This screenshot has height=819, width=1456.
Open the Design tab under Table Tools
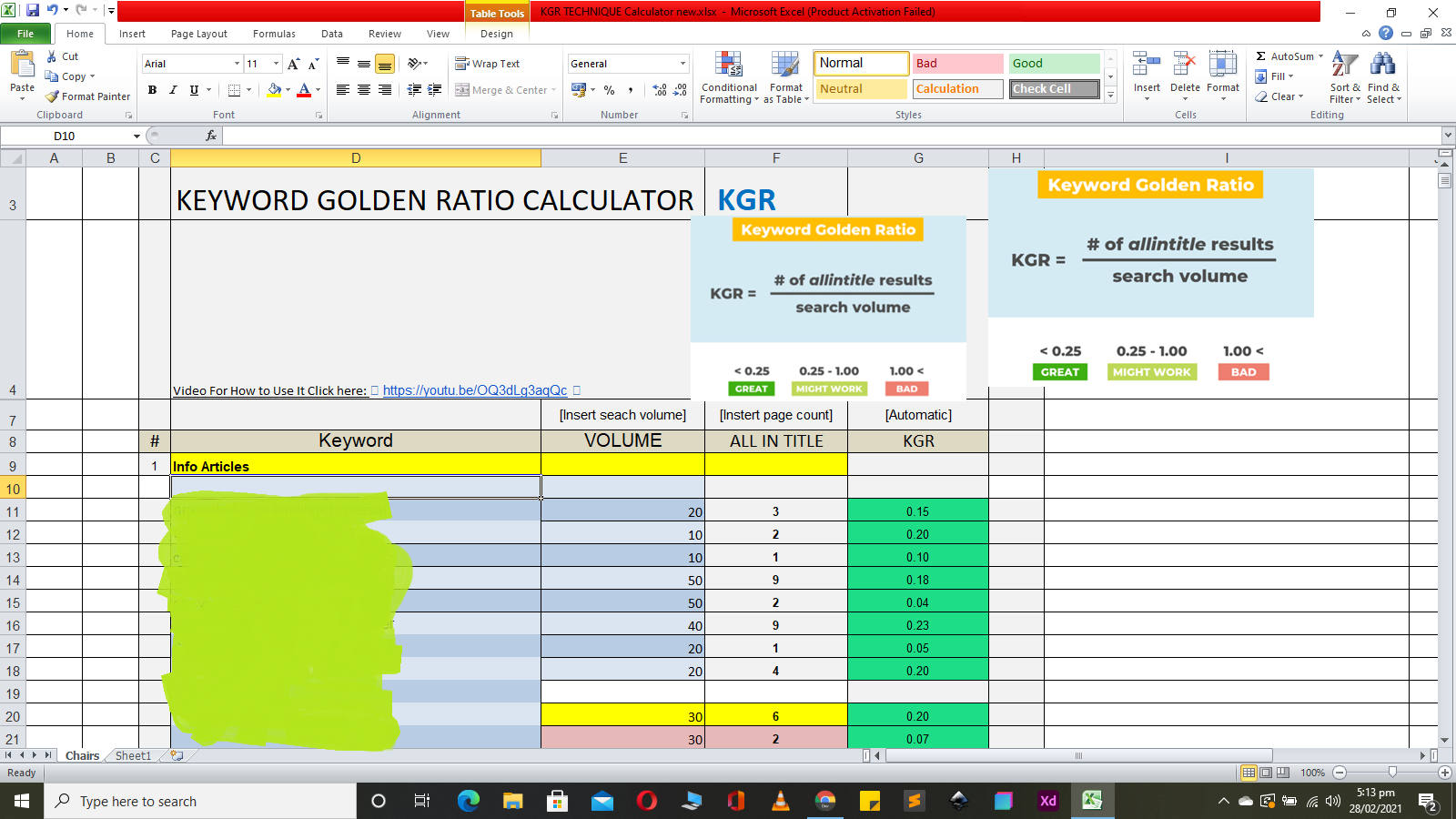point(496,34)
